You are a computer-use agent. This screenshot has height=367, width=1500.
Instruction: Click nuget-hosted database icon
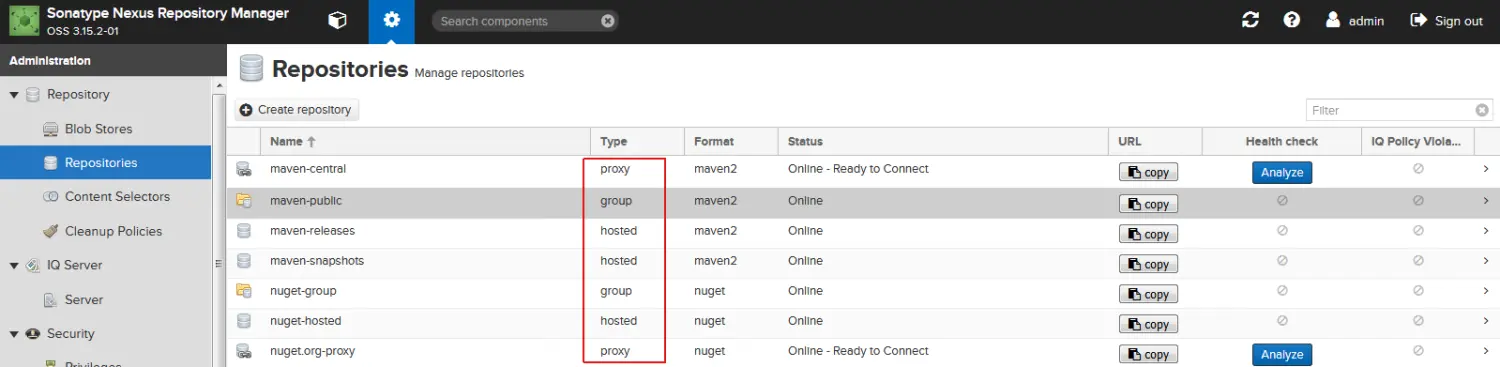[x=244, y=321]
